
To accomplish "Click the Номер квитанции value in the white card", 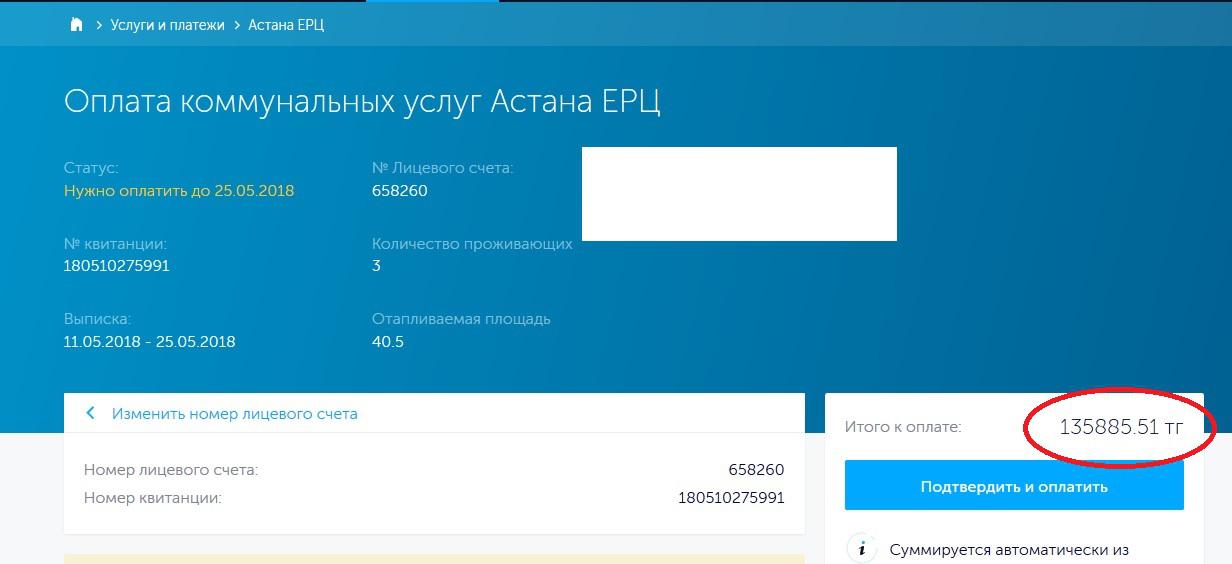I will (731, 497).
